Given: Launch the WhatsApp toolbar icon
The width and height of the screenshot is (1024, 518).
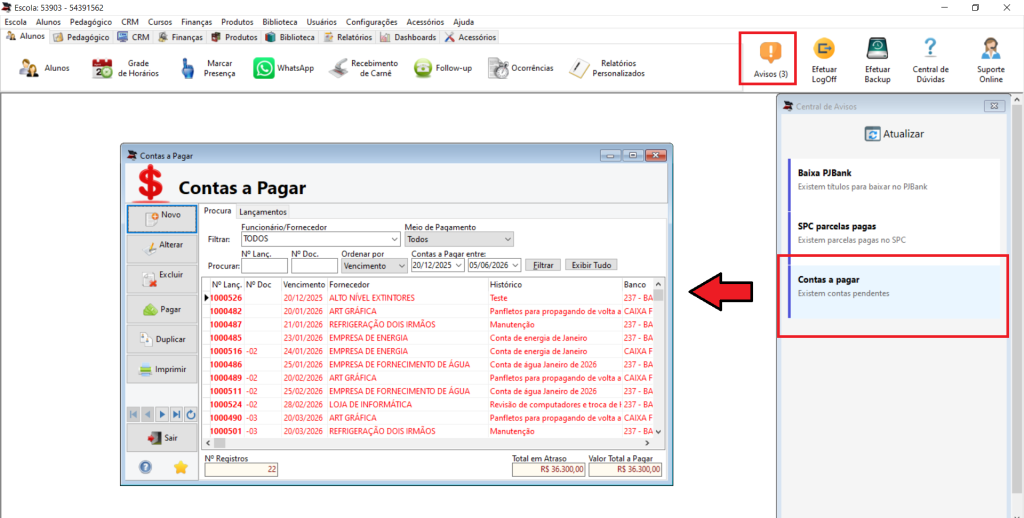Looking at the screenshot, I should point(264,68).
